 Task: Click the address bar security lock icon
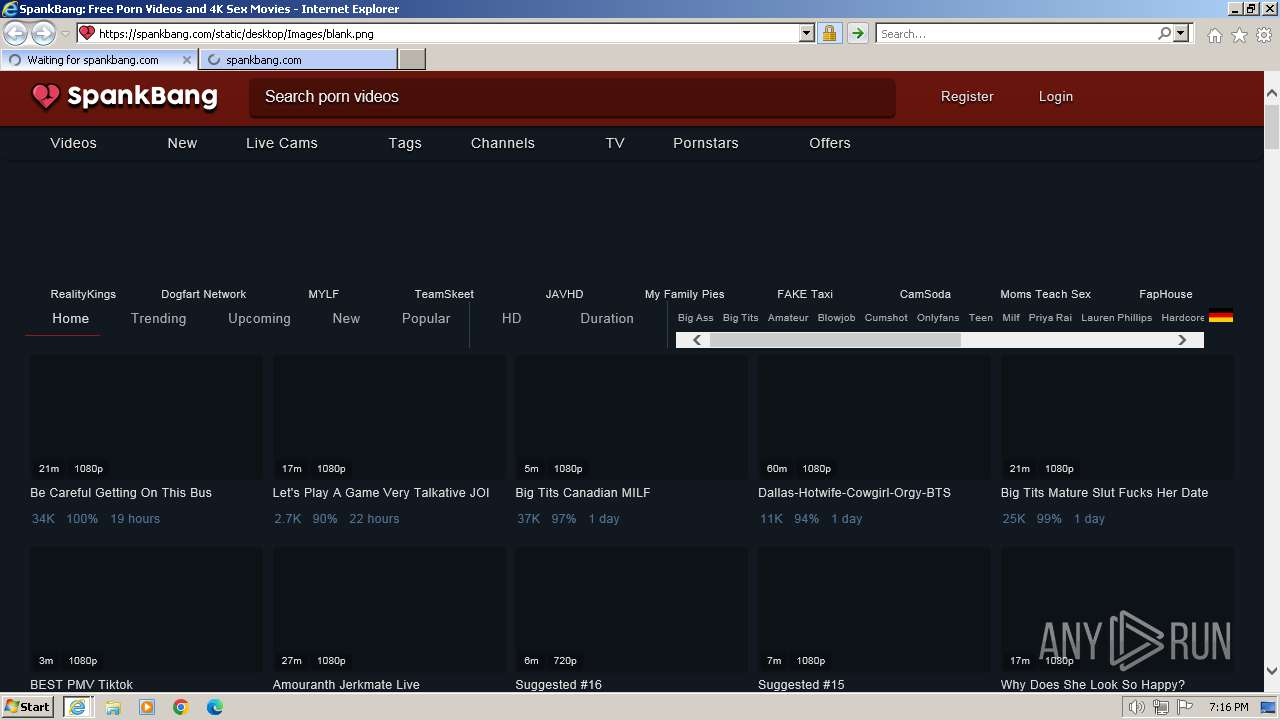[829, 33]
